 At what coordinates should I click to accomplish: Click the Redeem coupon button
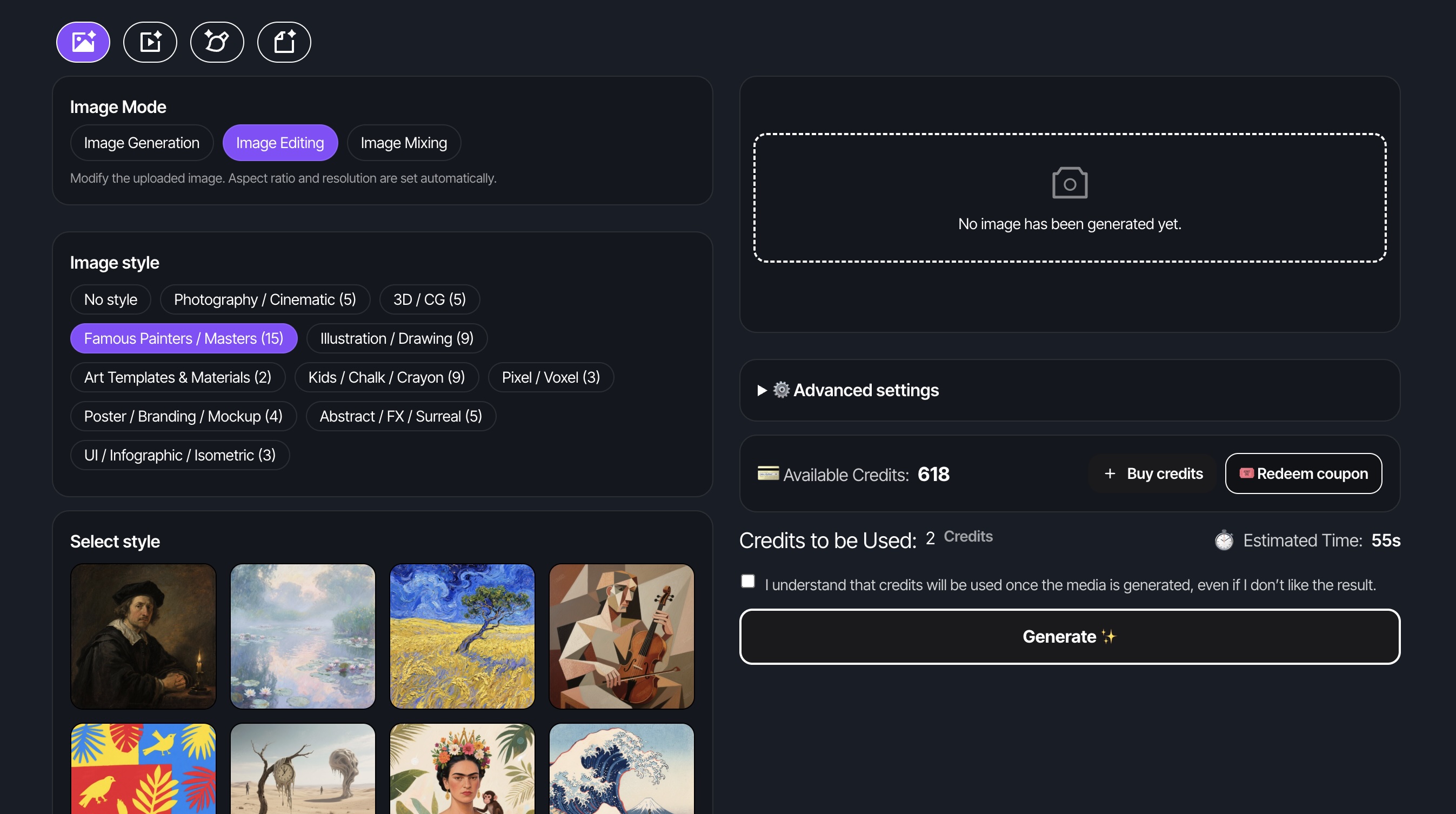pos(1304,473)
